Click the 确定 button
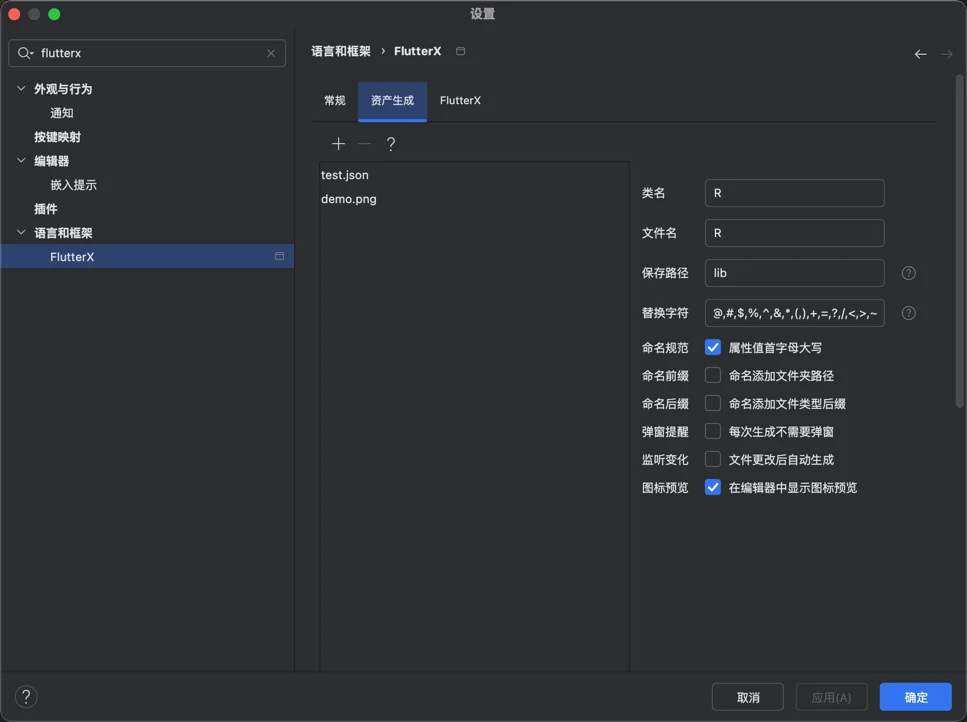Screen dimensions: 967x722 pyautogui.click(x=915, y=697)
